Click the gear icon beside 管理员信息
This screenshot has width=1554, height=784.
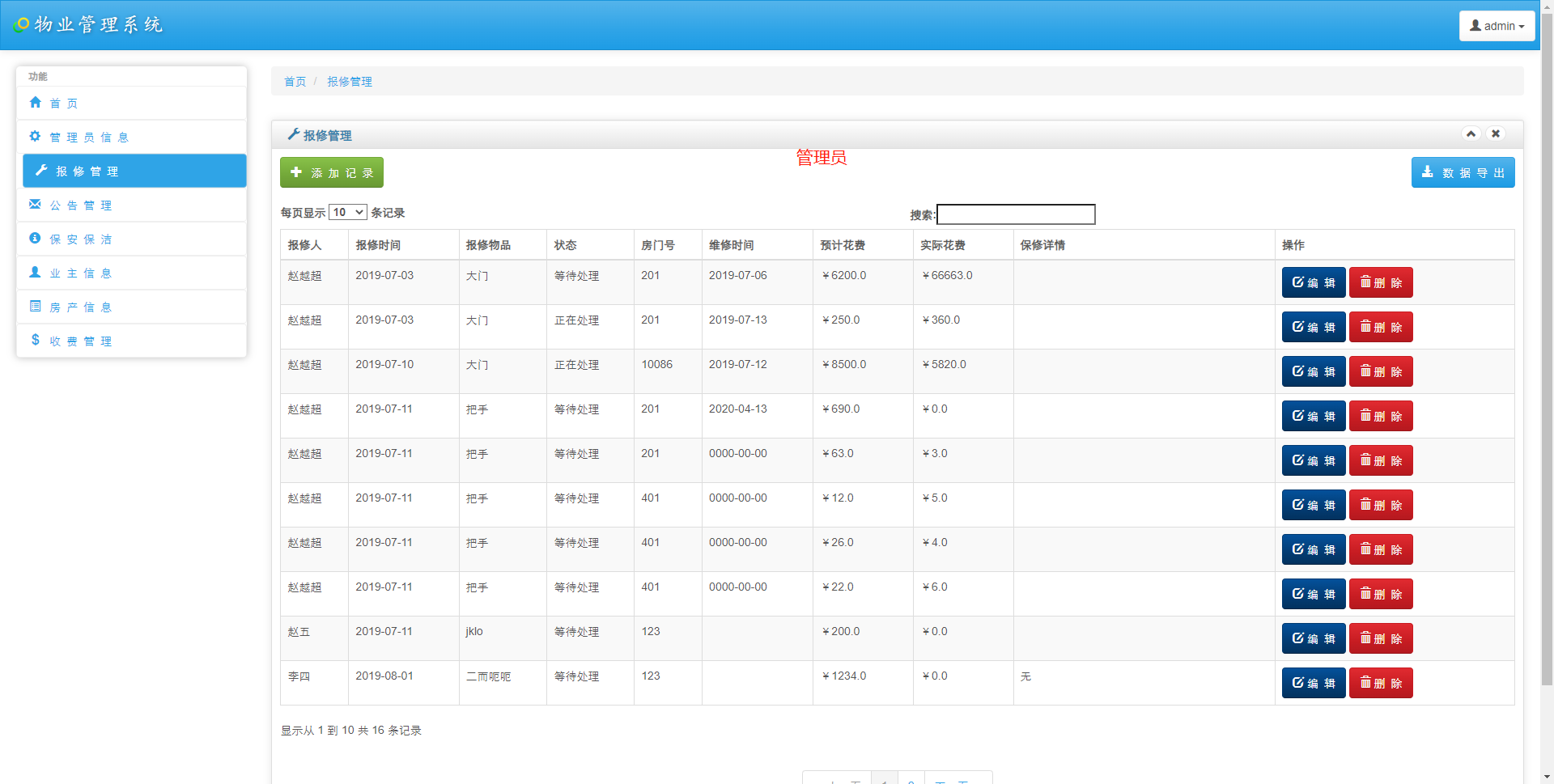click(35, 137)
